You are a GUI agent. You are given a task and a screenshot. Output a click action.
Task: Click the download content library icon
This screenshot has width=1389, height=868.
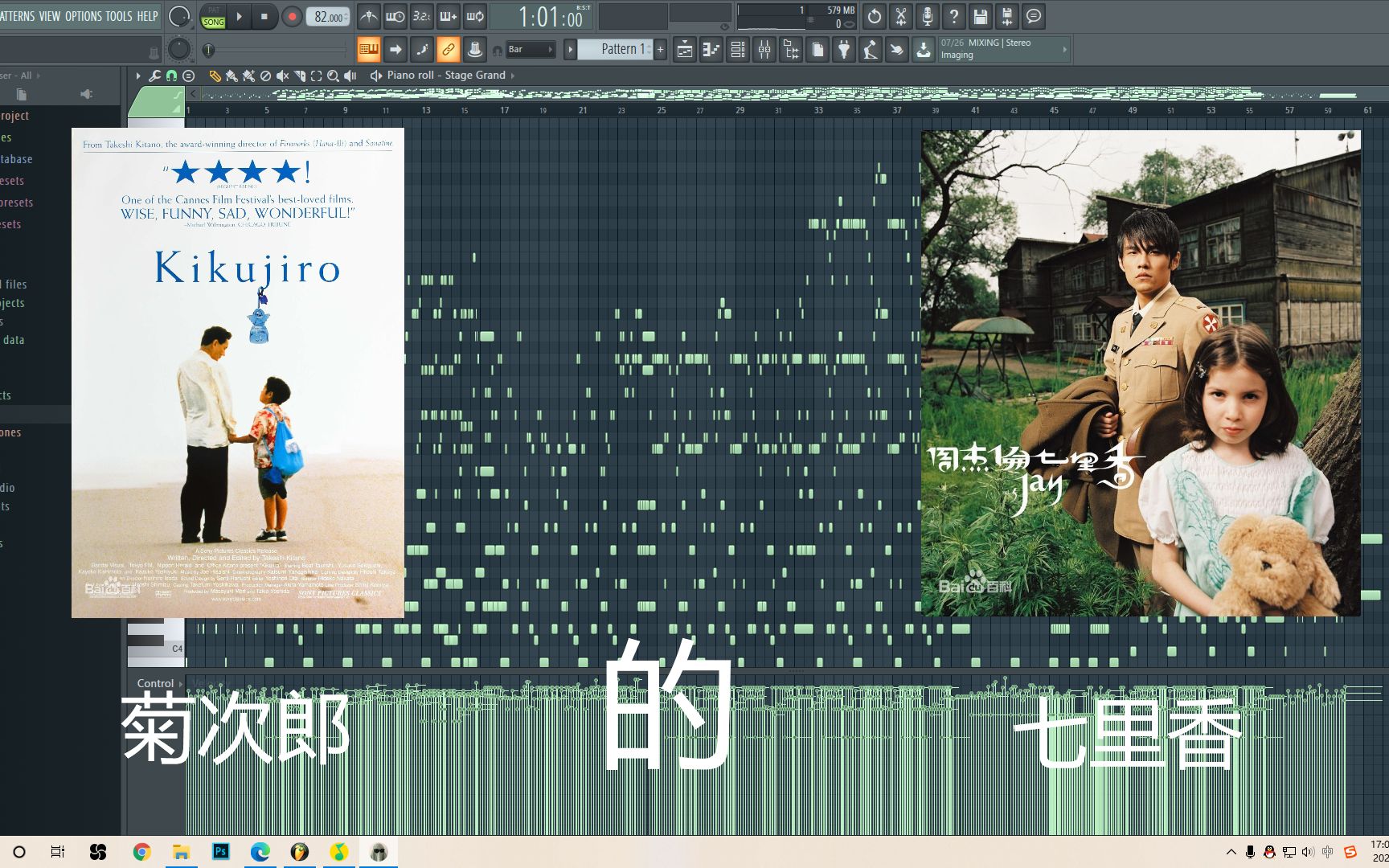(924, 50)
